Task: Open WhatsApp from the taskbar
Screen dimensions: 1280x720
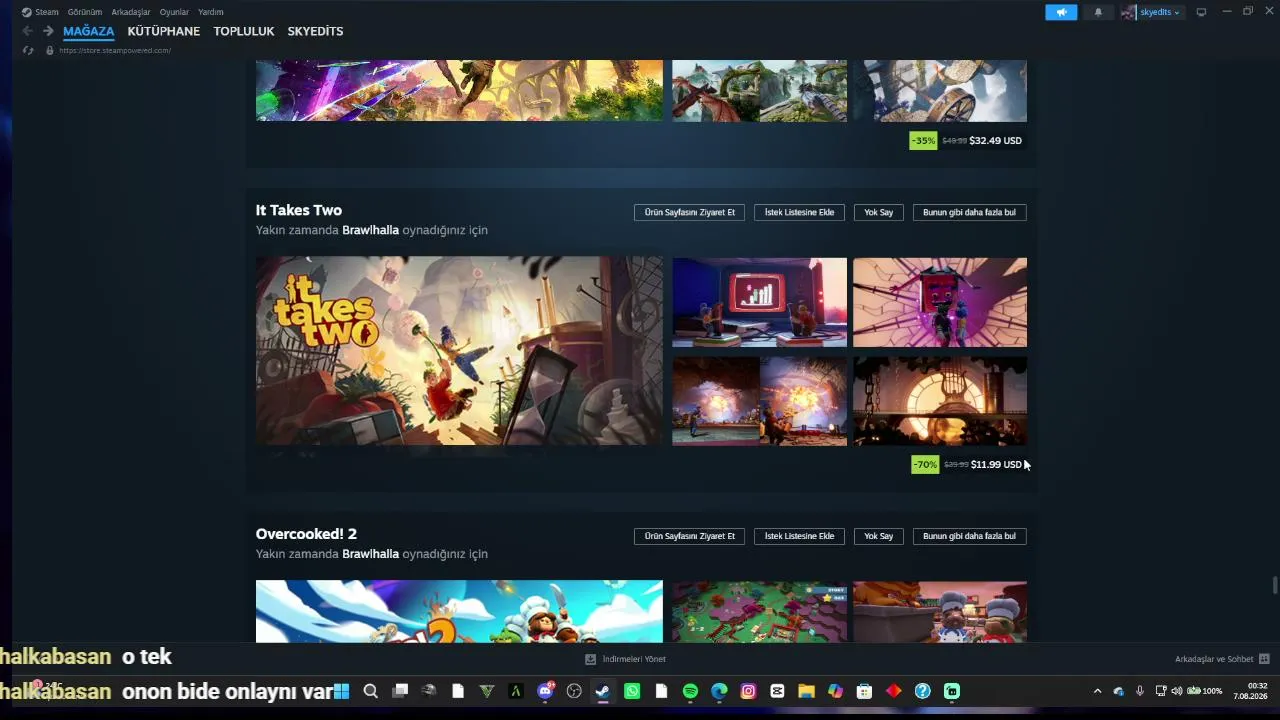Action: 632,691
